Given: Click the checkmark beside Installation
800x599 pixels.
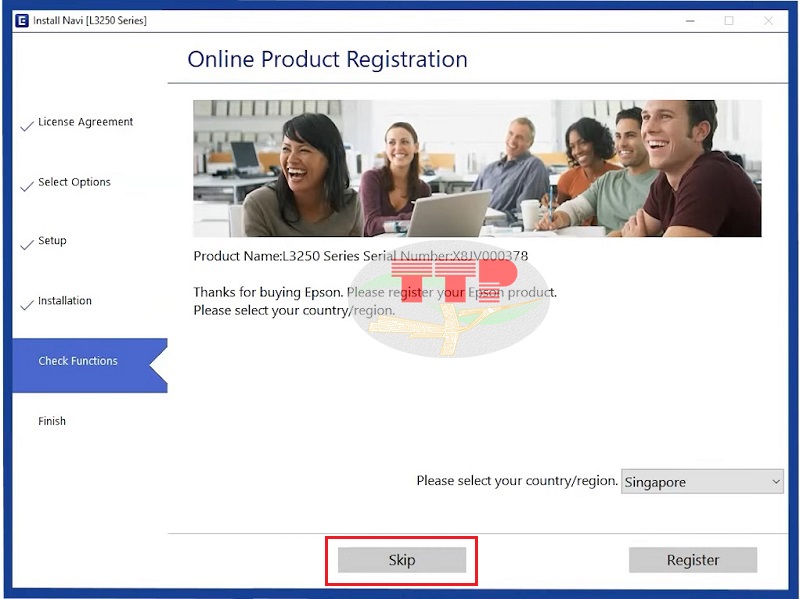Looking at the screenshot, I should click(x=27, y=305).
